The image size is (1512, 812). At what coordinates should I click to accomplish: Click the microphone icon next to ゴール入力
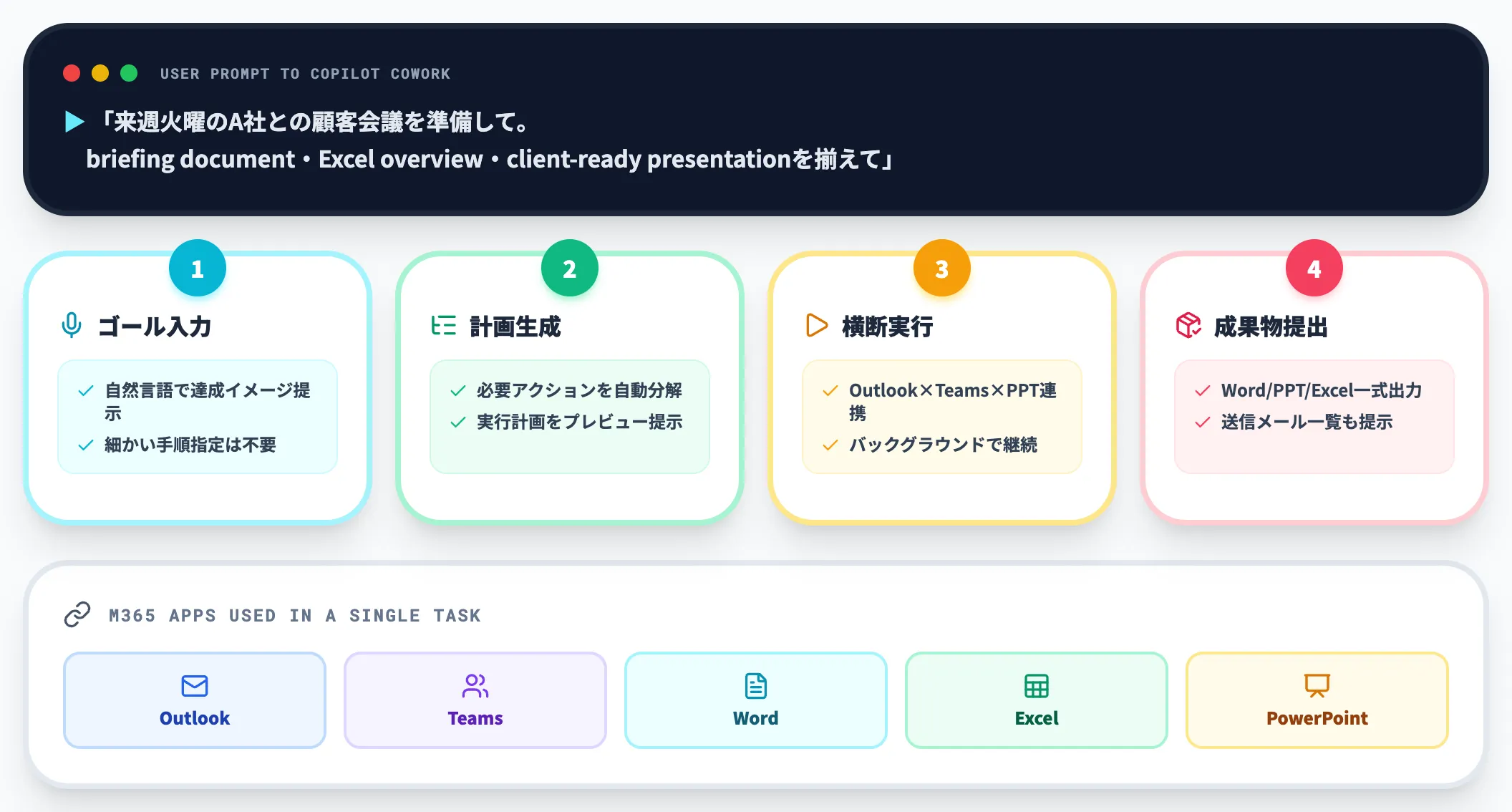point(72,325)
